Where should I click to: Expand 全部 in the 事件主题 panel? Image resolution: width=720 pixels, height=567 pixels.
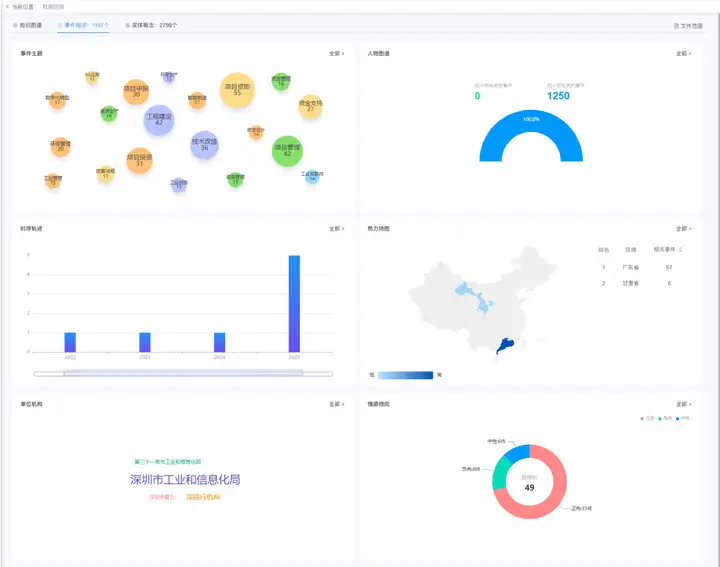pyautogui.click(x=336, y=53)
